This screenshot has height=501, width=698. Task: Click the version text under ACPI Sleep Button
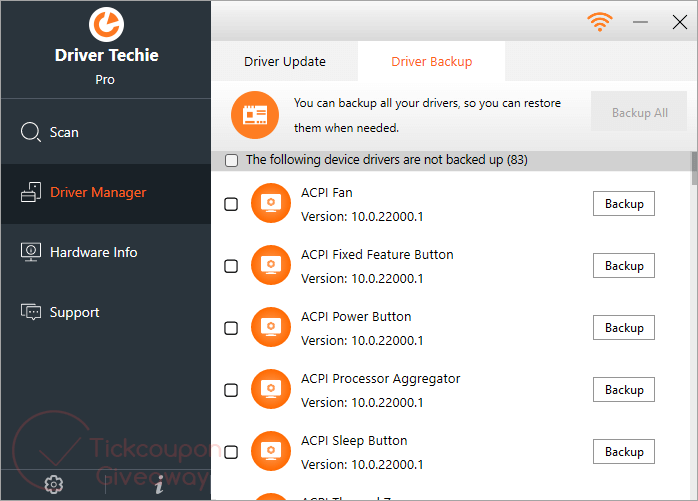[x=362, y=465]
